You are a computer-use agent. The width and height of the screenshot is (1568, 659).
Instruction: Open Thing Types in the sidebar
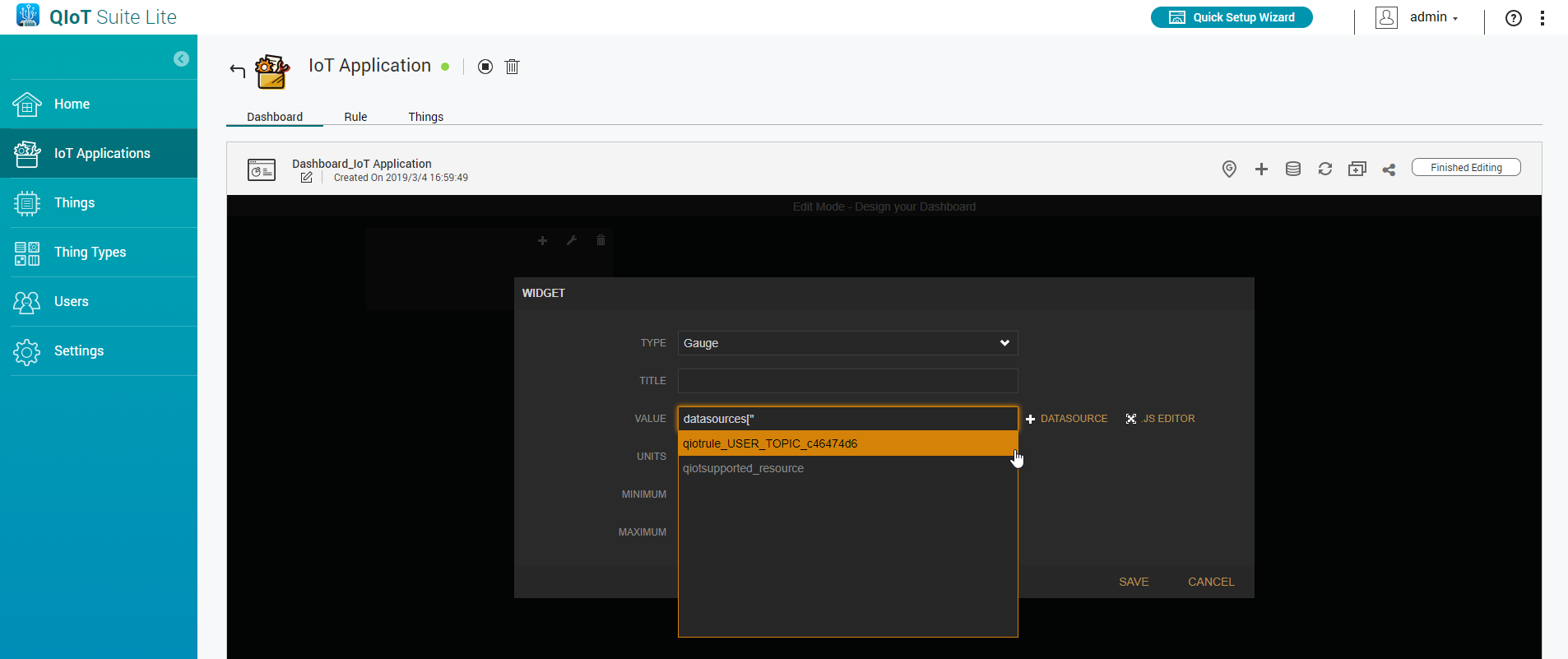tap(90, 253)
